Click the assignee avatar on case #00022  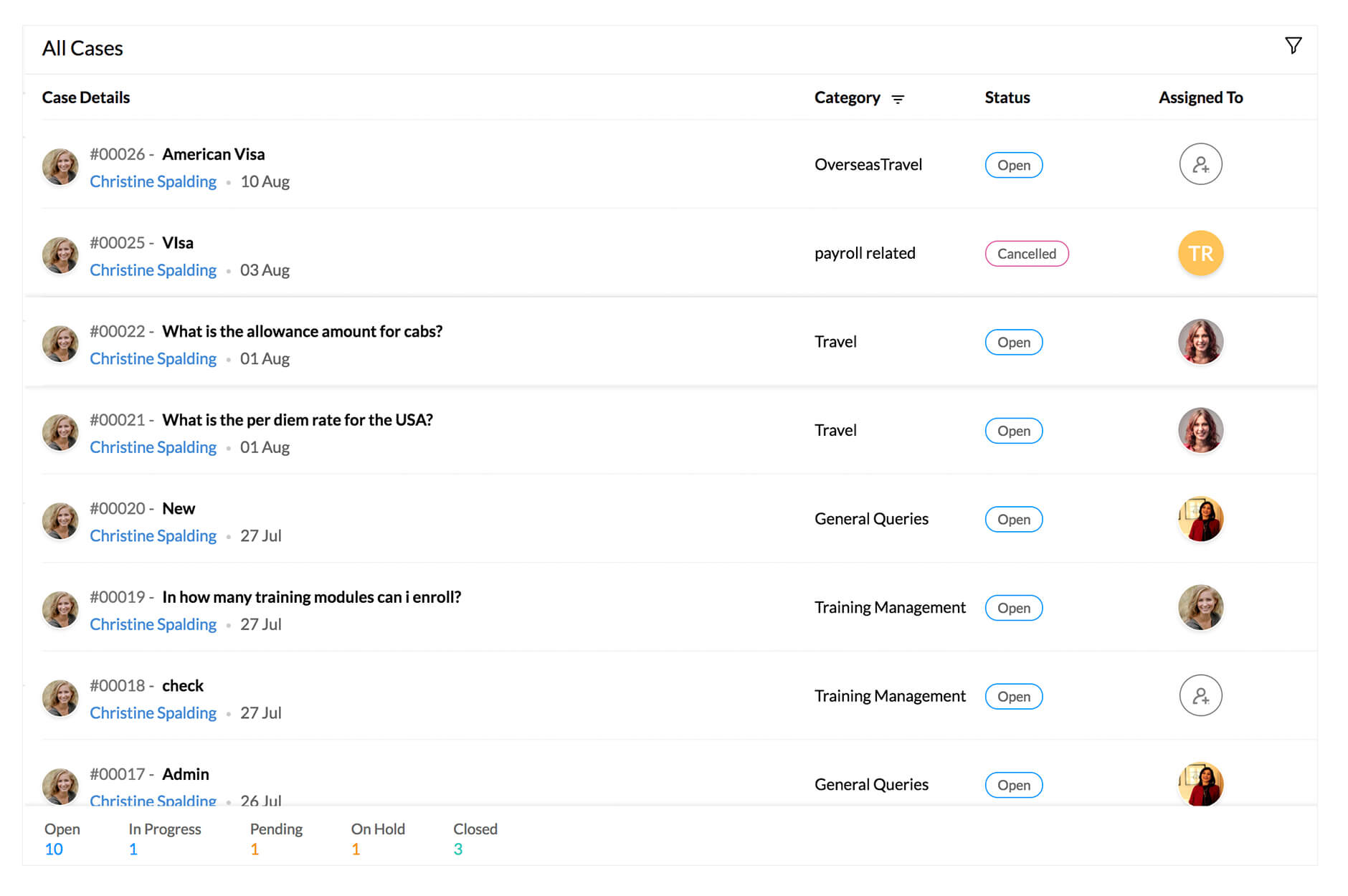[1200, 342]
